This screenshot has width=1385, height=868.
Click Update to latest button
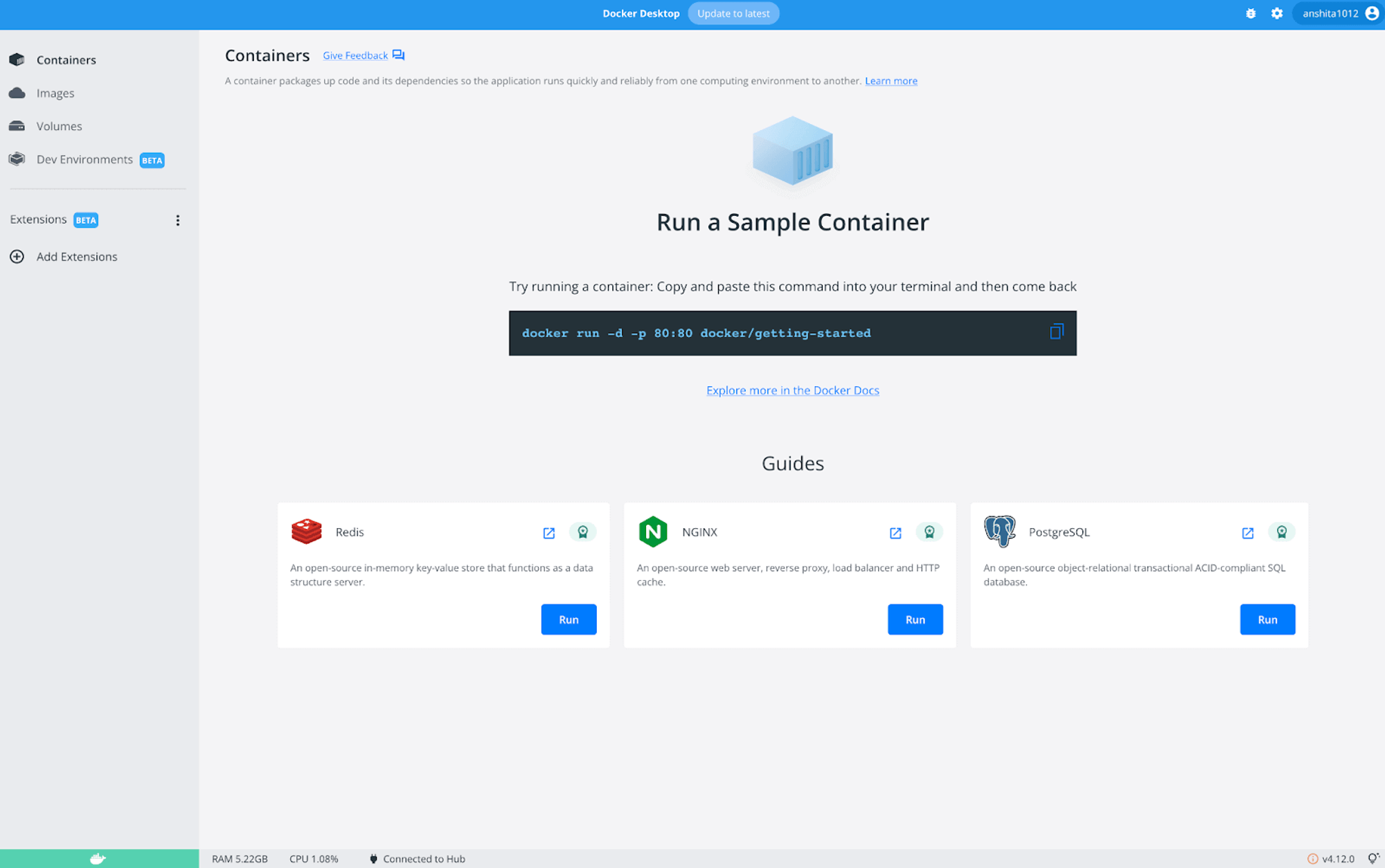733,13
